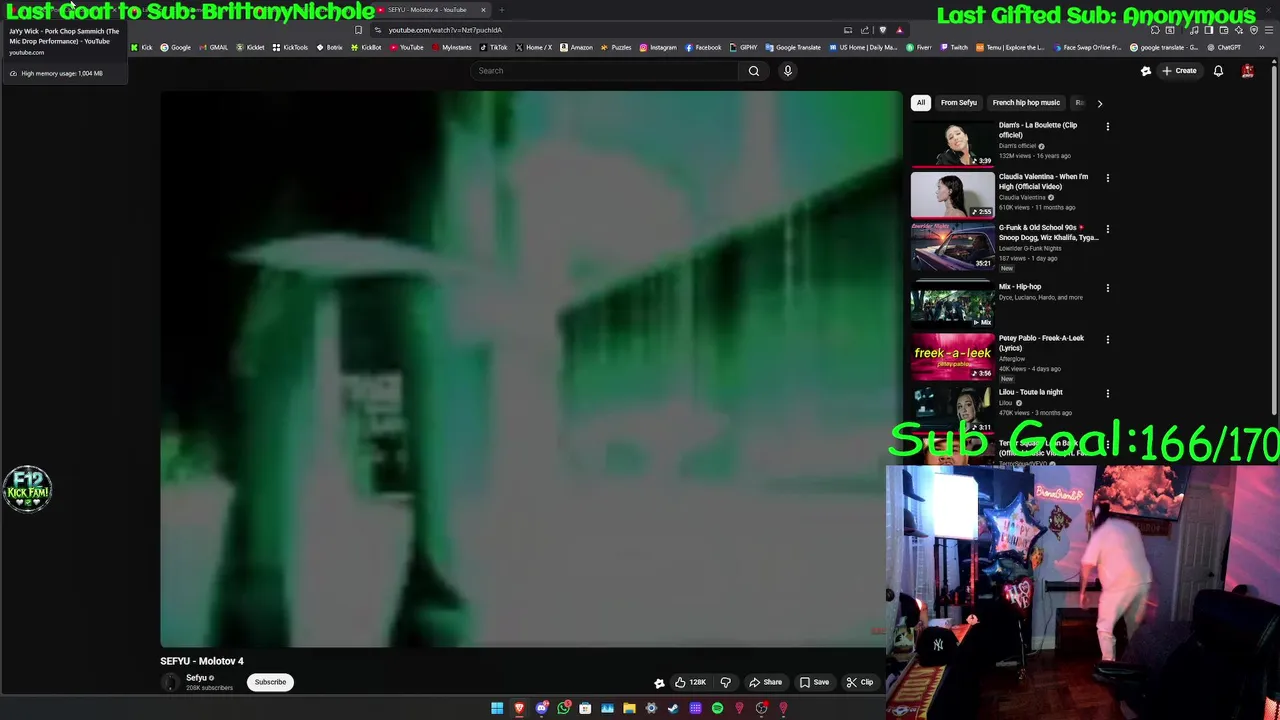This screenshot has height=720, width=1280.
Task: Open options for Claudia Valentina video
Action: [1107, 178]
